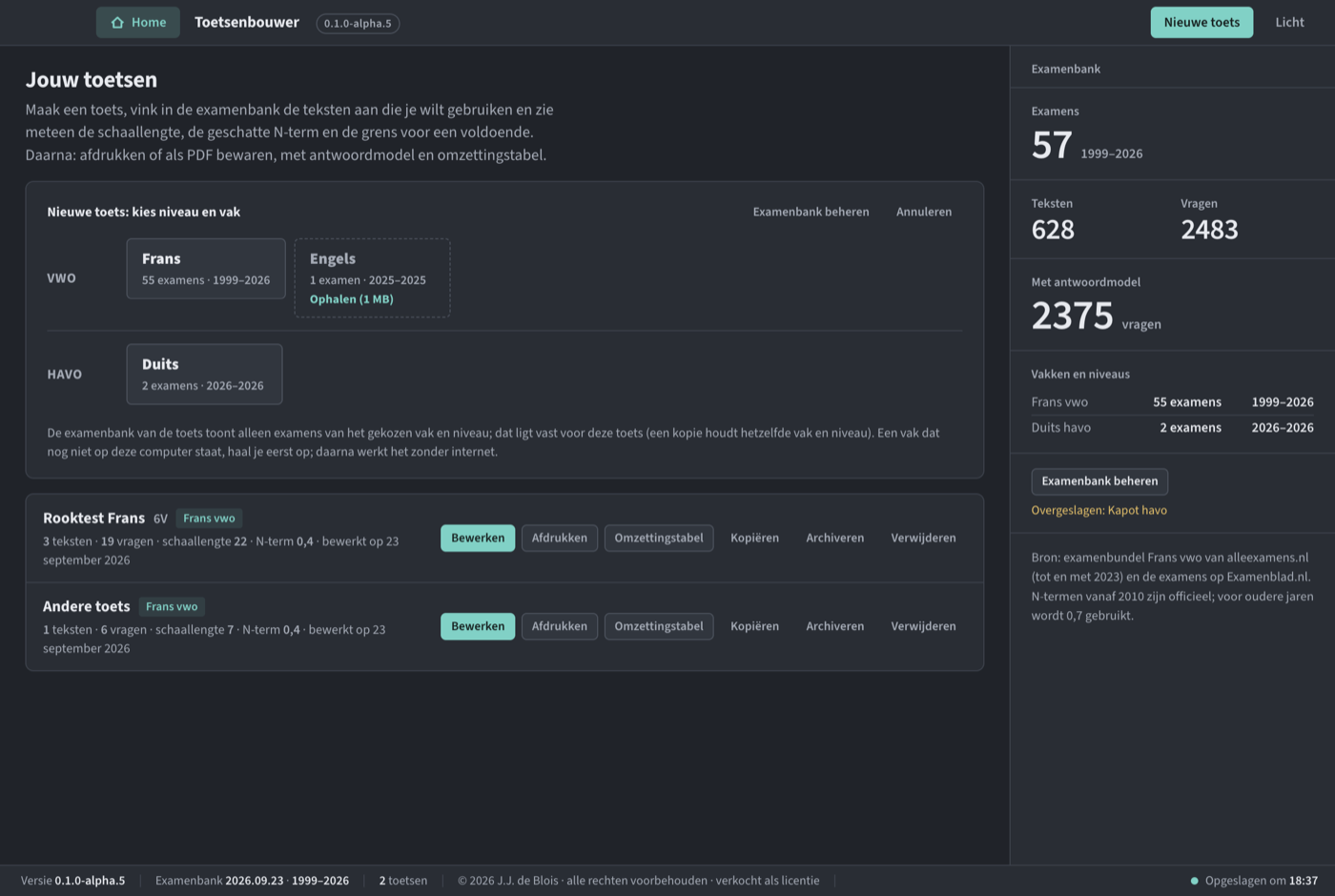Archive Rooktest Frans via Archiveren
Screen dimensions: 1335x896
(835, 538)
